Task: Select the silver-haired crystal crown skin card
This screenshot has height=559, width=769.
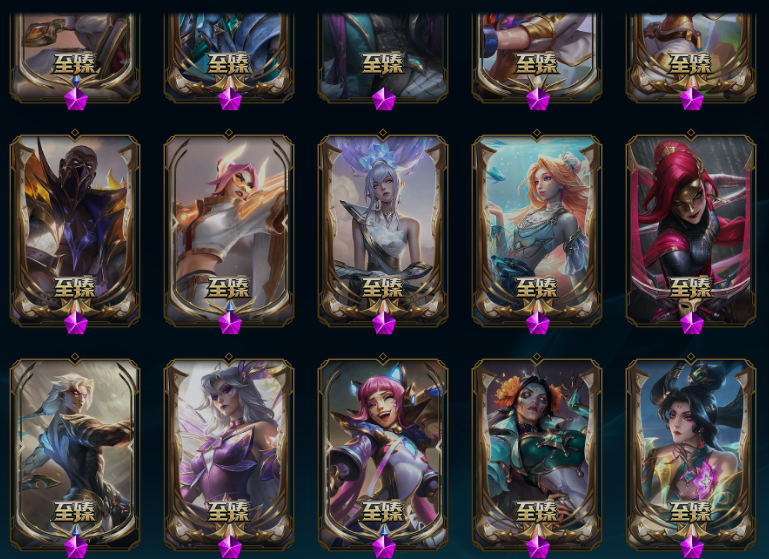Action: 383,230
